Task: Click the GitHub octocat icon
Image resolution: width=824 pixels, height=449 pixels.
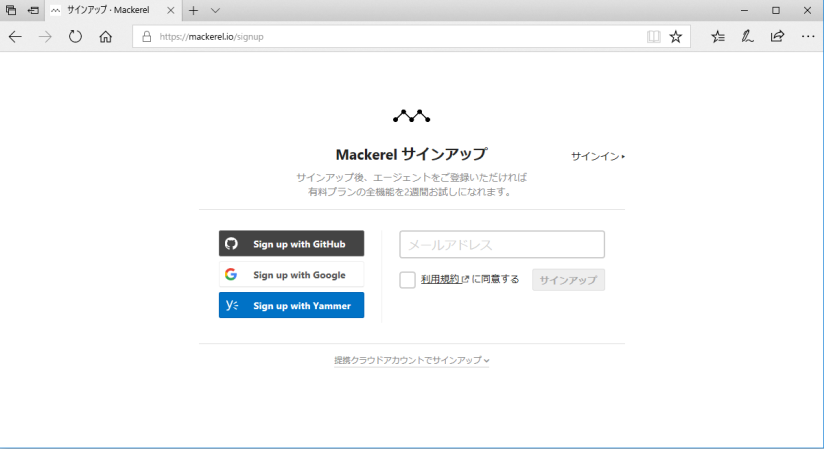Action: click(x=231, y=243)
